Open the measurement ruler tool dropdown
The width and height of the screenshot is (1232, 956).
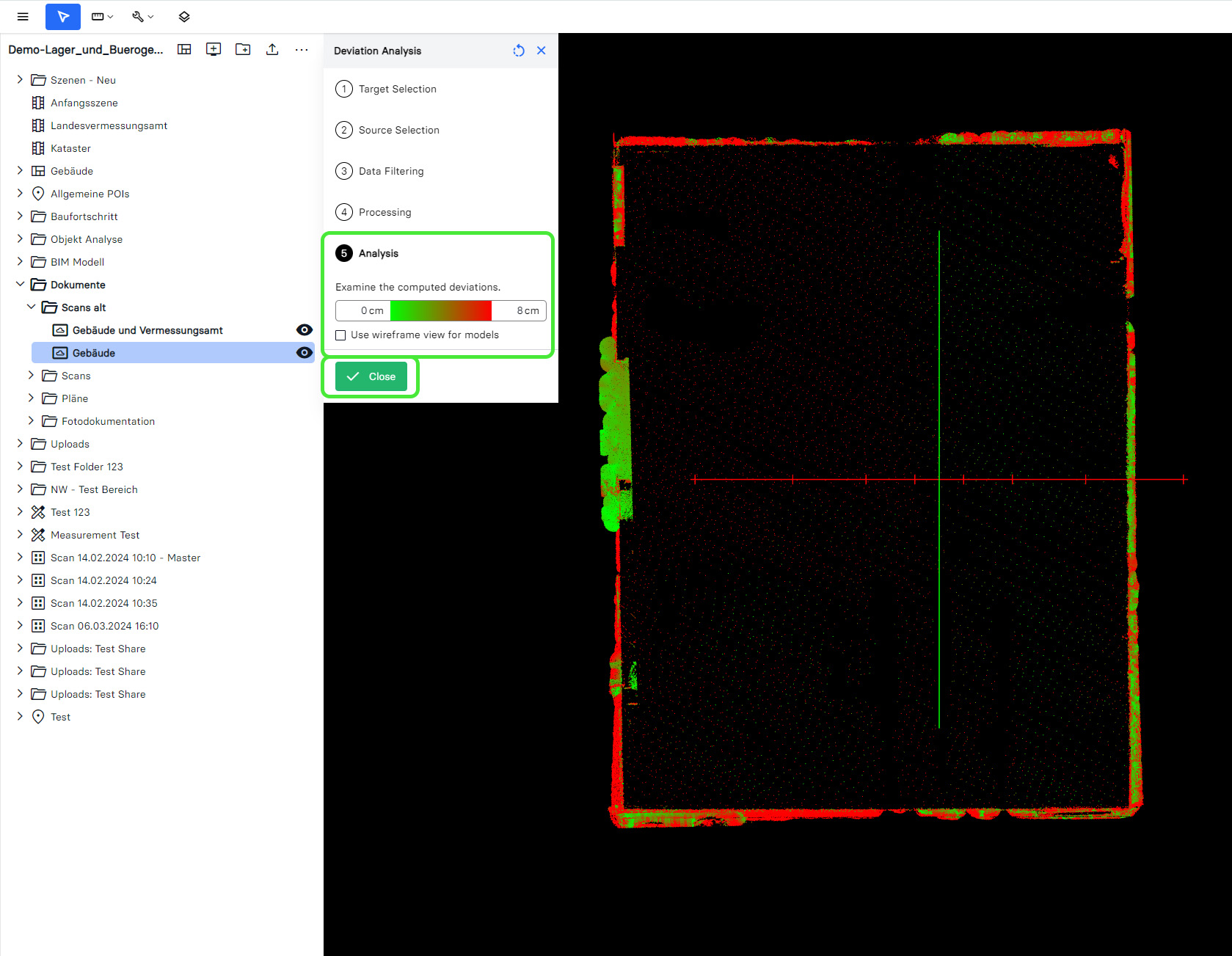click(102, 16)
